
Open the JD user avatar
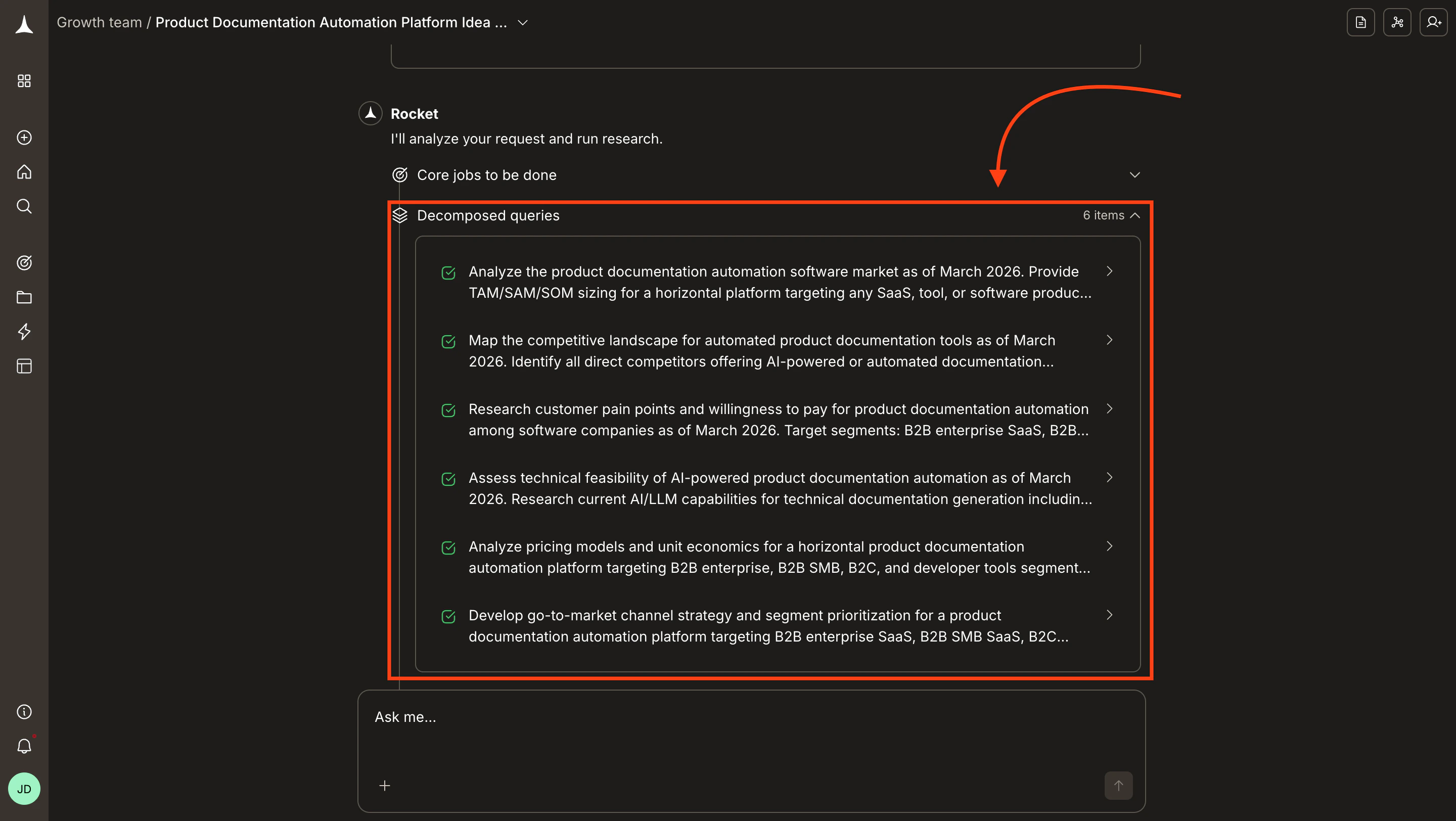[x=24, y=788]
